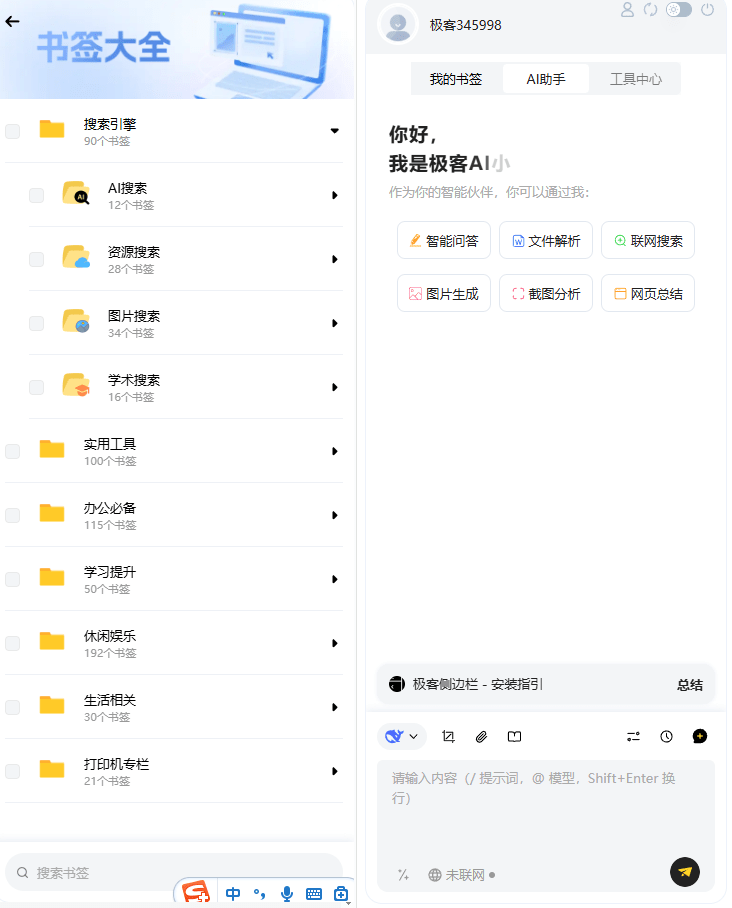Click the 联网搜索 button
The image size is (732, 908).
pos(647,240)
